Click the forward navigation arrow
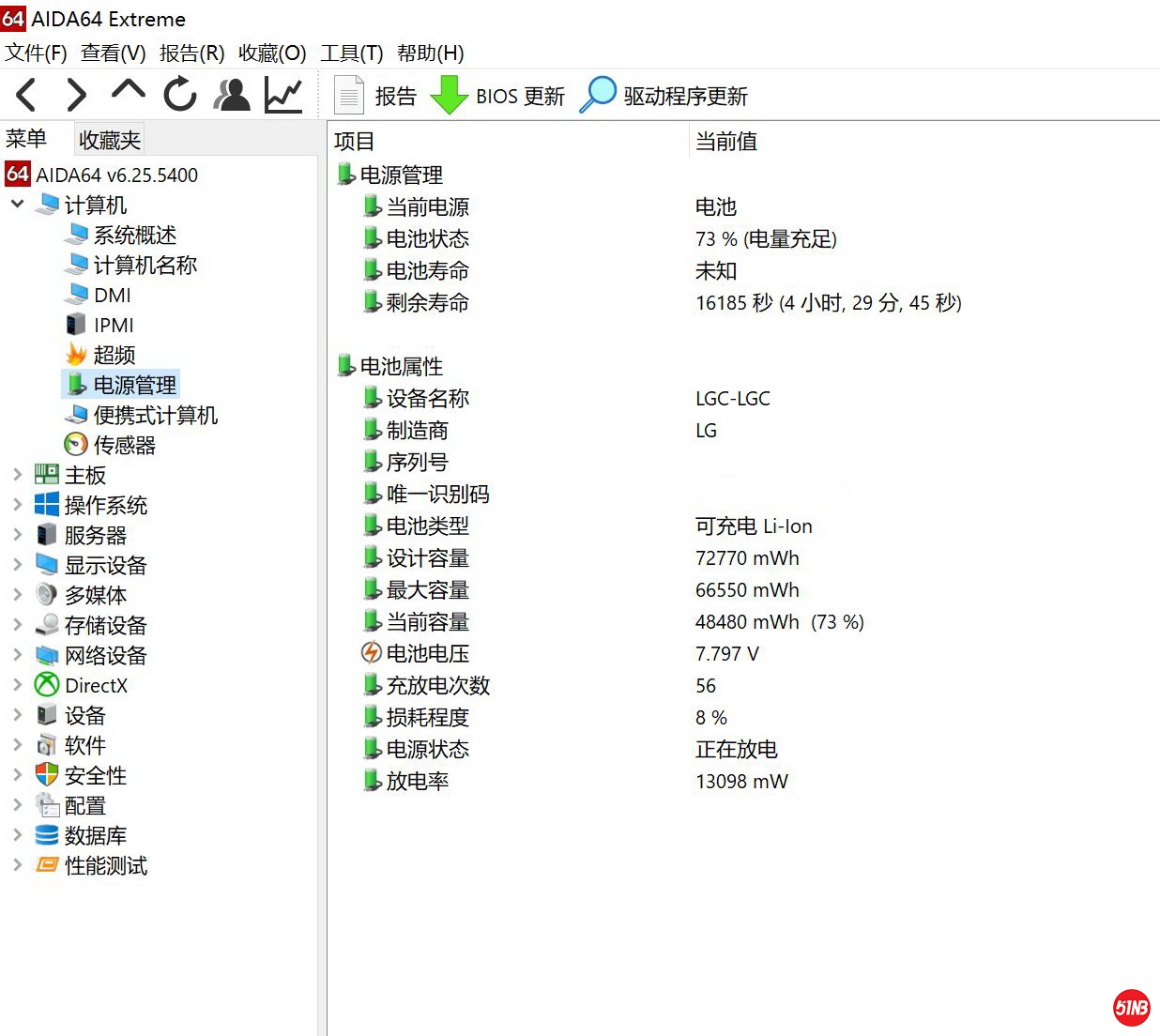The width and height of the screenshot is (1160, 1036). 76,95
